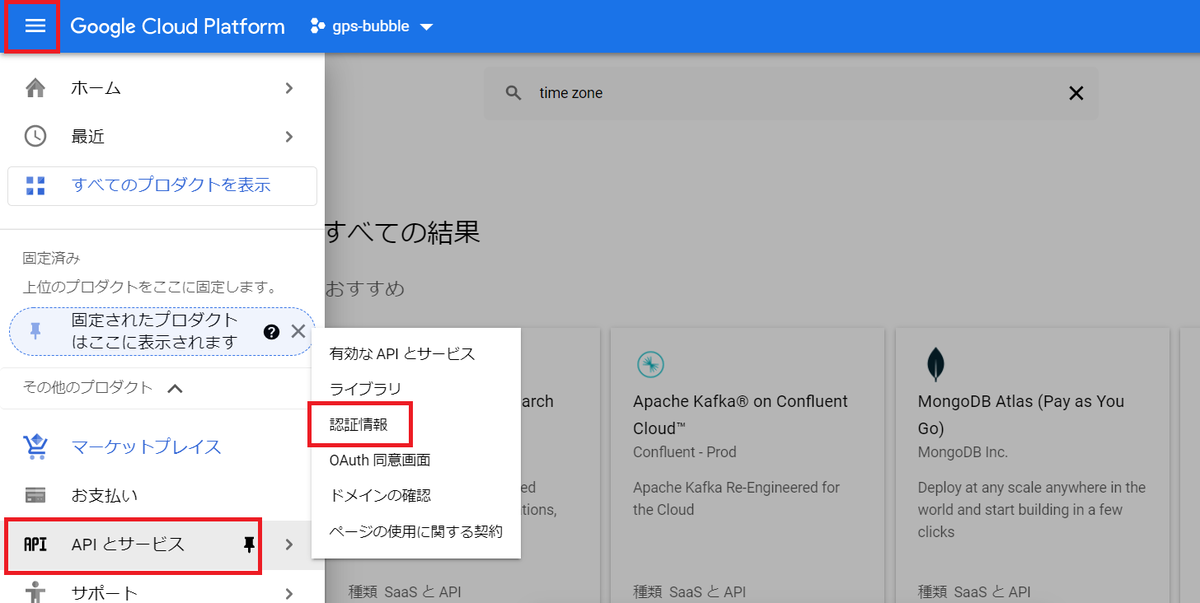Click the home icon in sidebar
The image size is (1200, 603).
coord(35,88)
